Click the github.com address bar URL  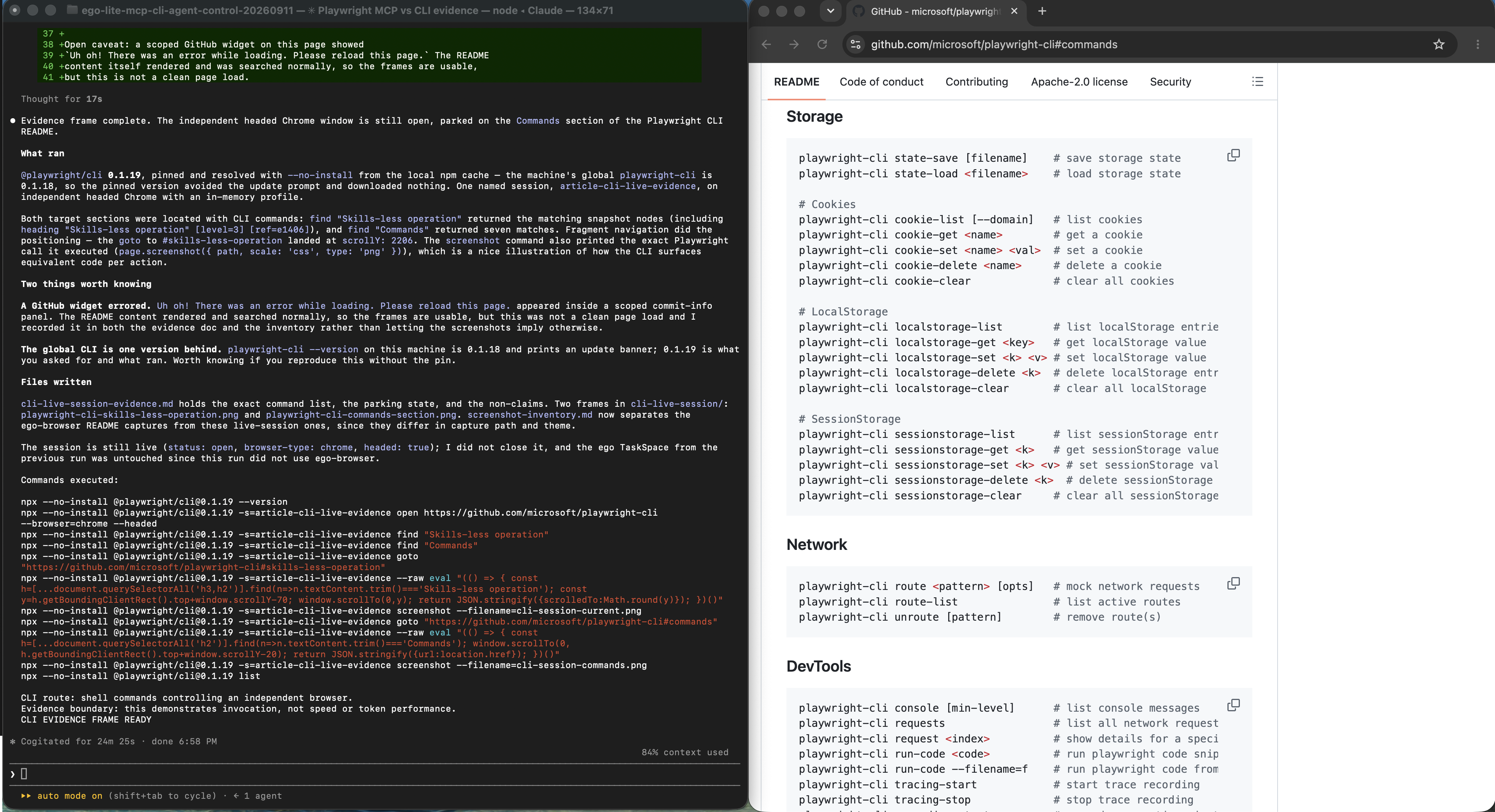click(x=994, y=45)
